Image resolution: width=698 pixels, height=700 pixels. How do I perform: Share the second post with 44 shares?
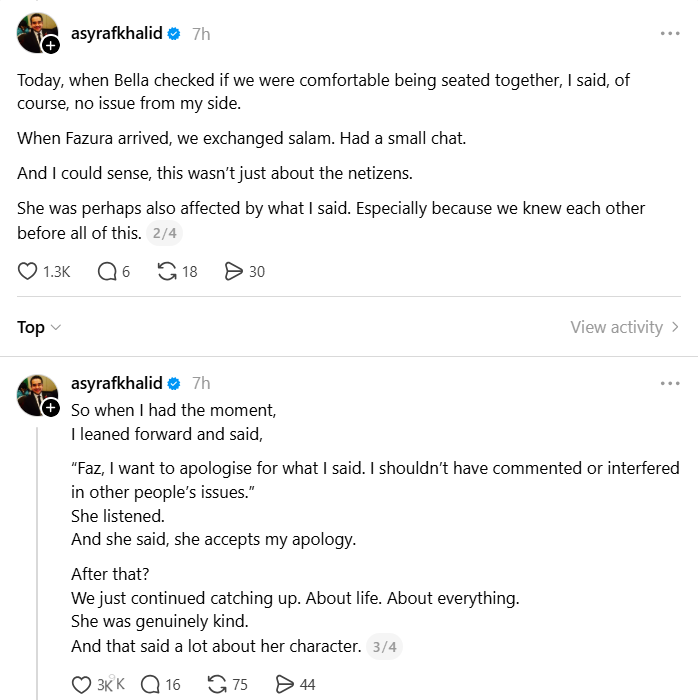click(x=284, y=685)
